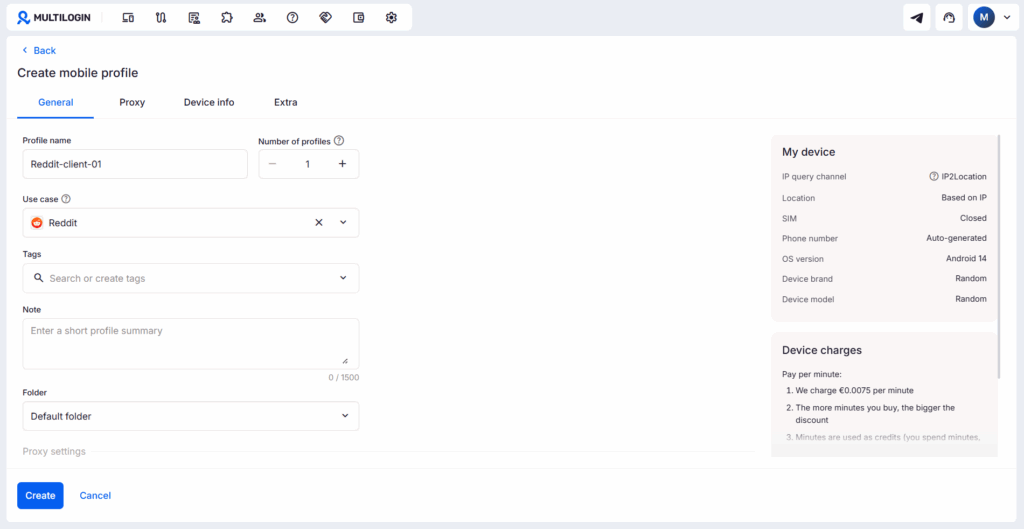Show help for Use case
Image resolution: width=1024 pixels, height=529 pixels.
click(65, 199)
